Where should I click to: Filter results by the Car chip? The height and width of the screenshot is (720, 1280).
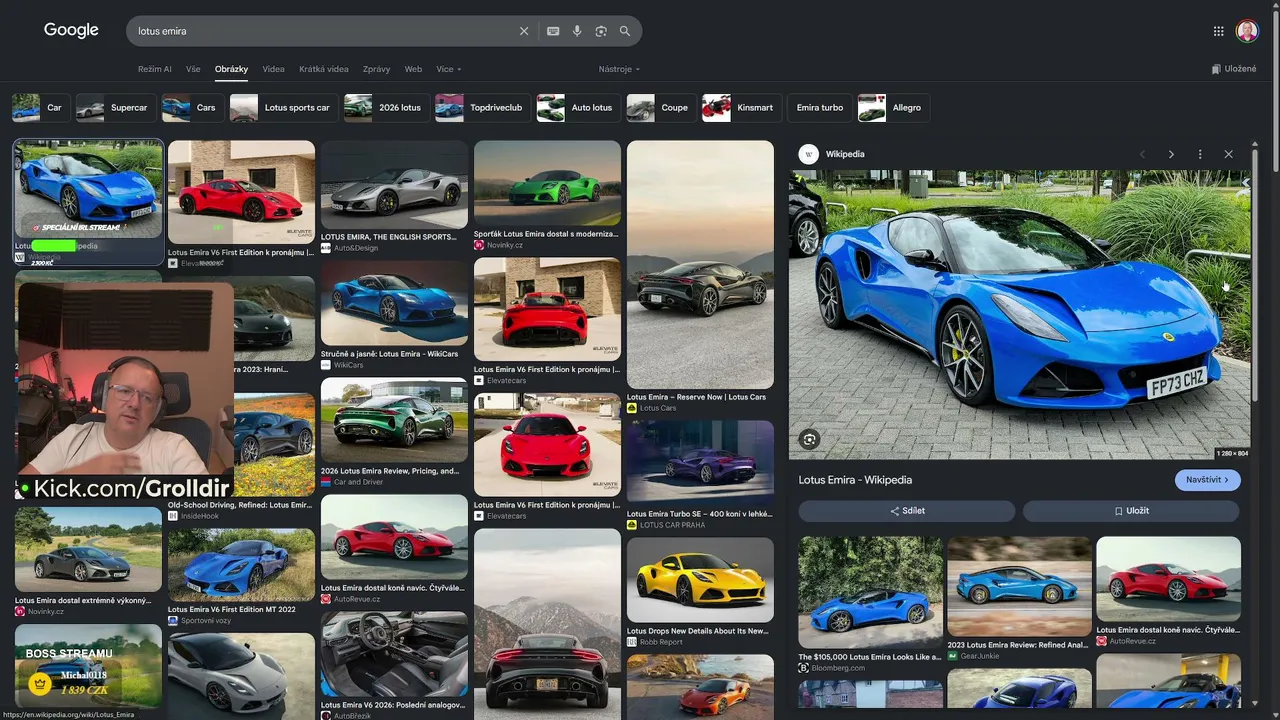tap(41, 108)
